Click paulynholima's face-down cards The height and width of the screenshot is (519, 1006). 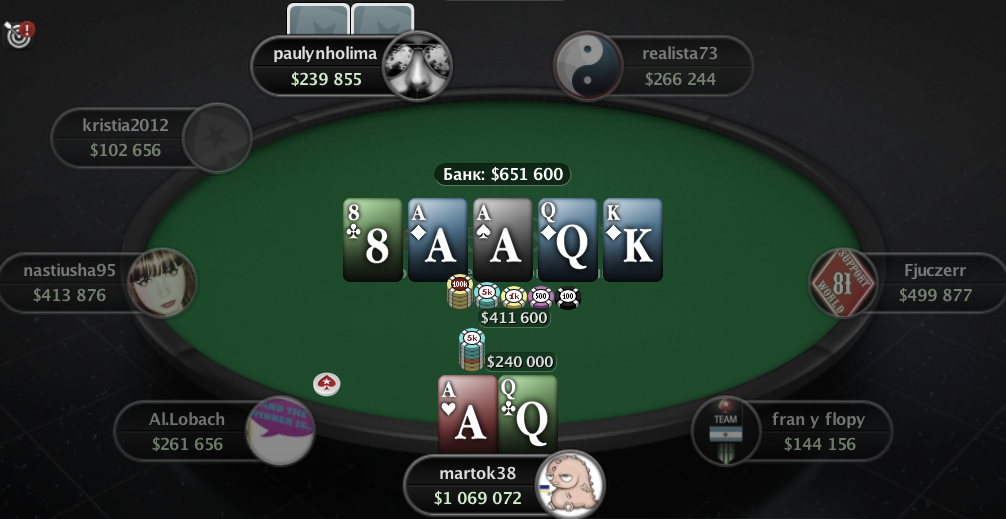pos(350,19)
